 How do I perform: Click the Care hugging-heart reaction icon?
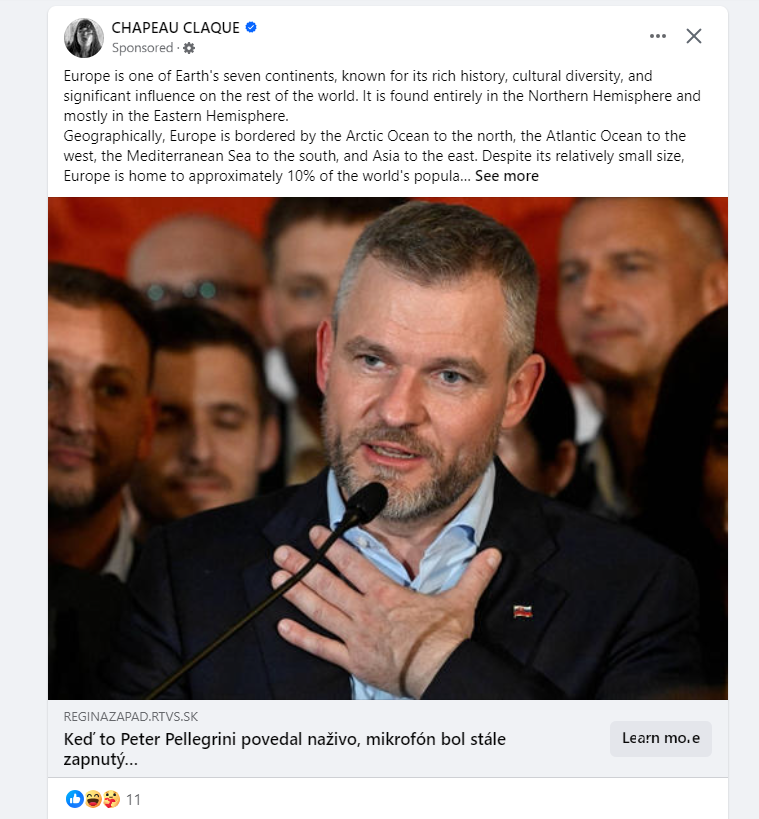point(111,799)
